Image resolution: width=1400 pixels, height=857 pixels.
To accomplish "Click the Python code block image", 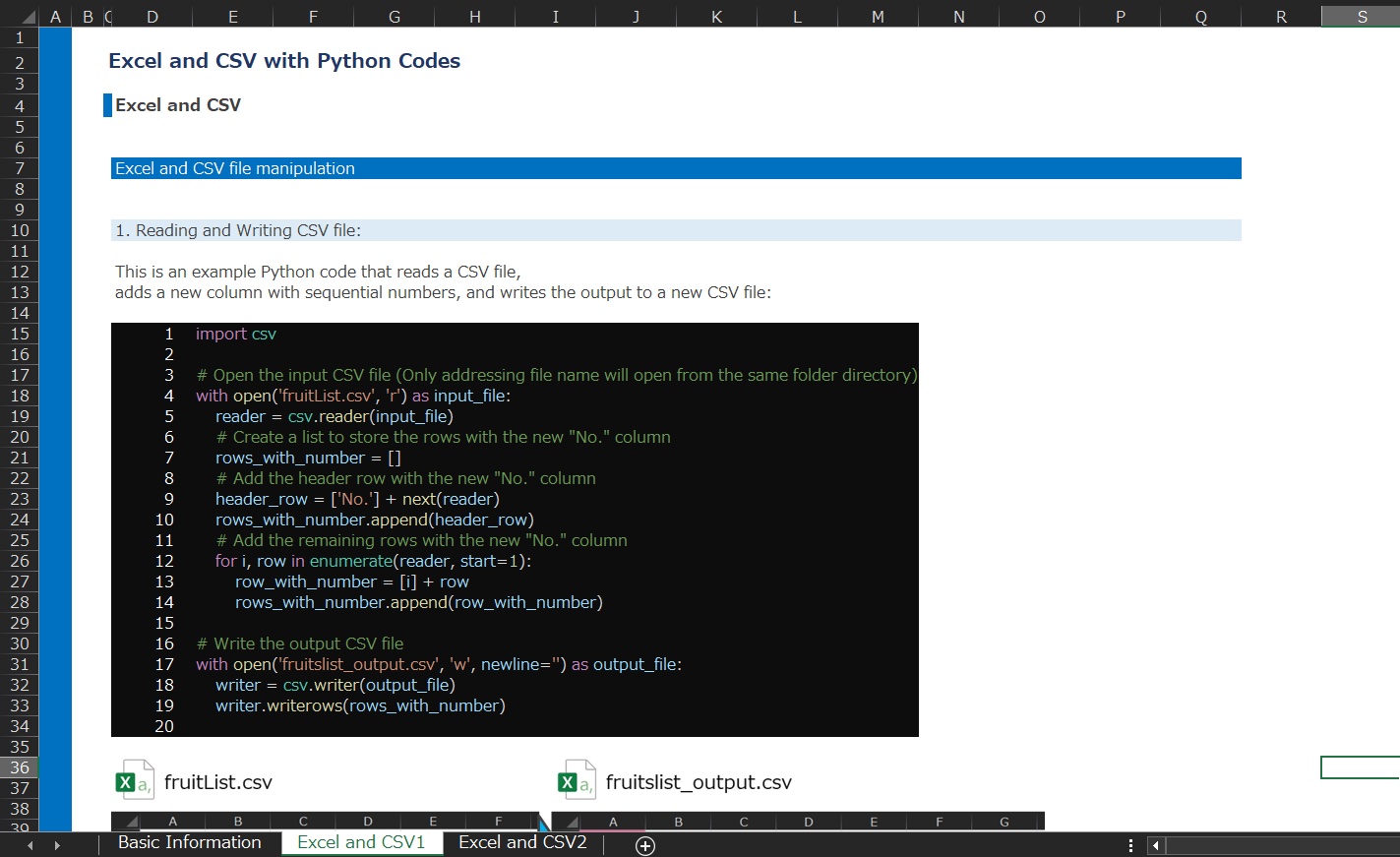I will [x=515, y=529].
